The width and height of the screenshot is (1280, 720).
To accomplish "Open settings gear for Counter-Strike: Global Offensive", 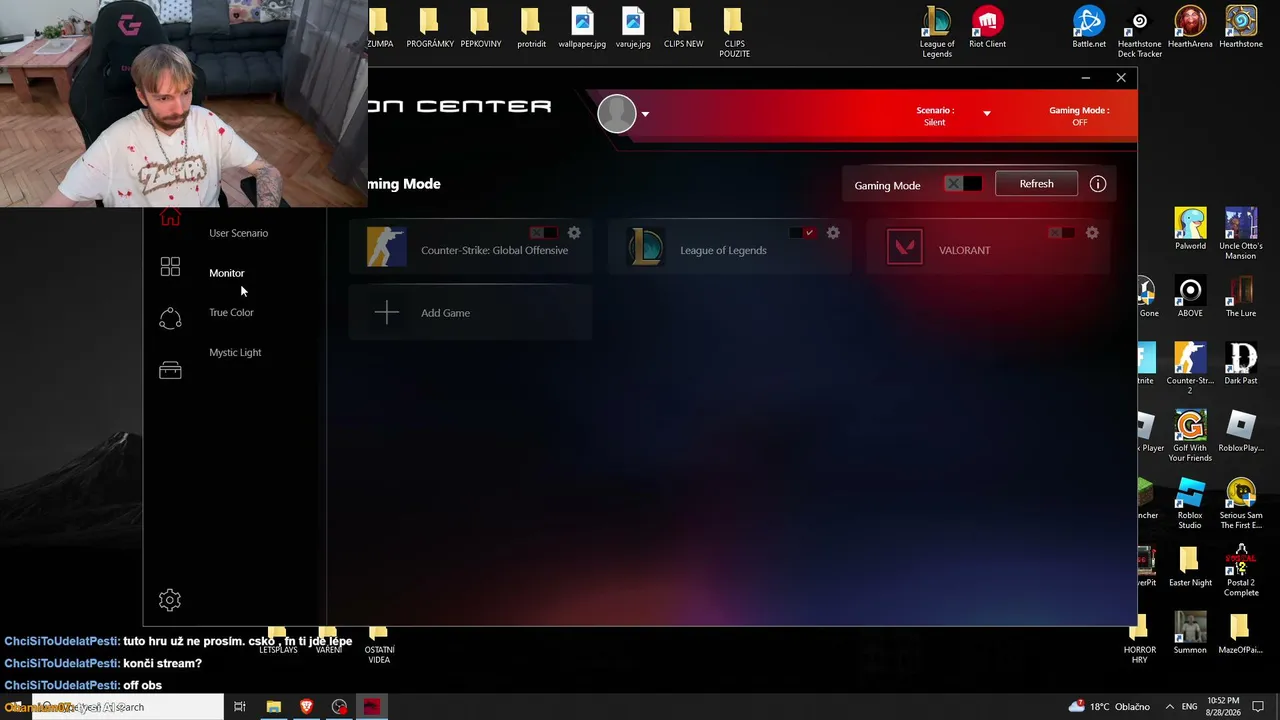I will (x=574, y=233).
